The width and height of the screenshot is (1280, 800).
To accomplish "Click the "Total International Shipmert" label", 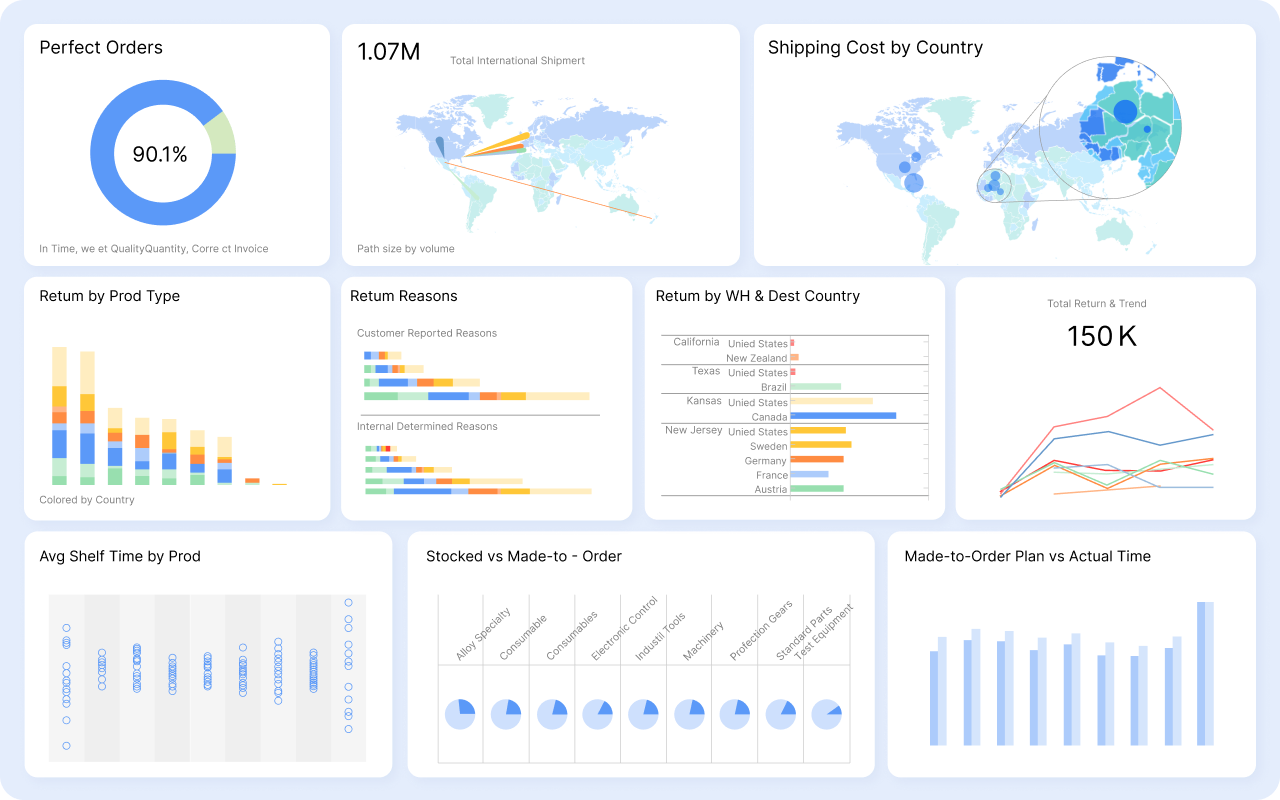I will 517,61.
